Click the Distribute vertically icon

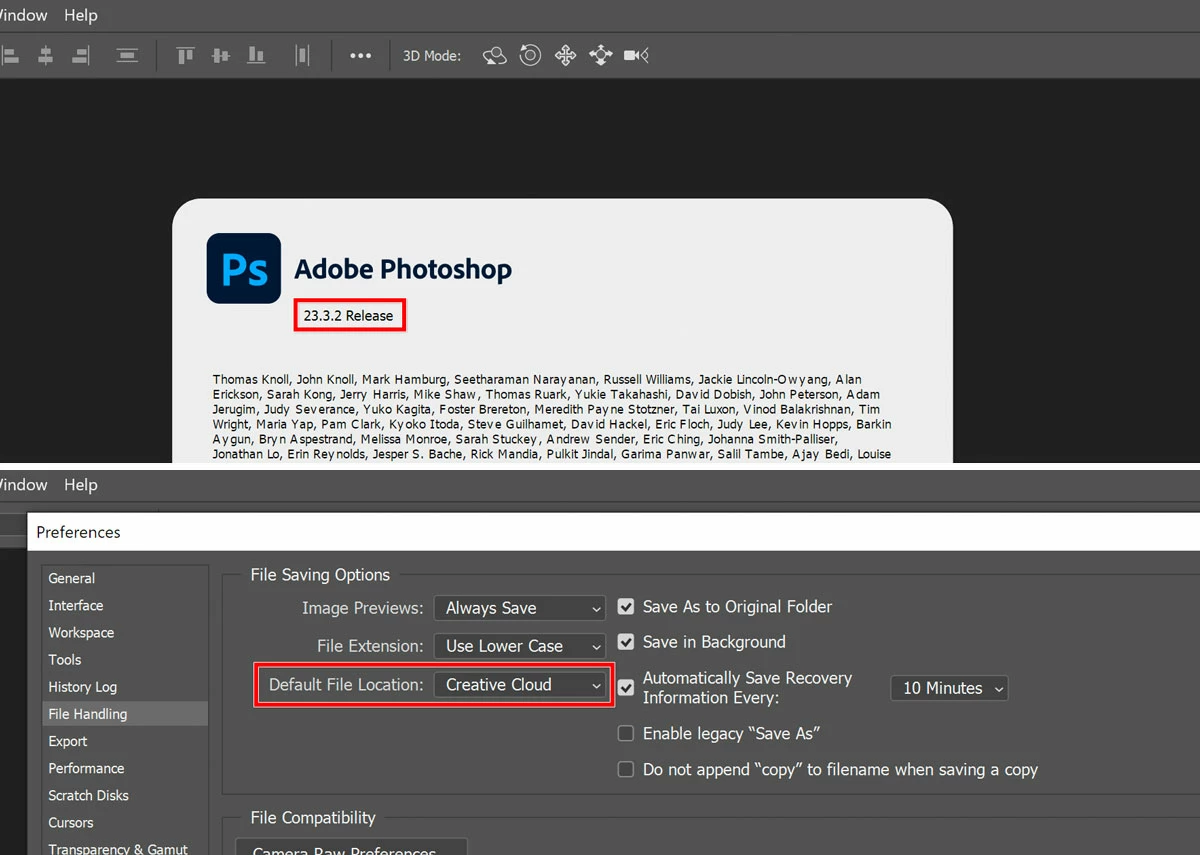(x=127, y=56)
